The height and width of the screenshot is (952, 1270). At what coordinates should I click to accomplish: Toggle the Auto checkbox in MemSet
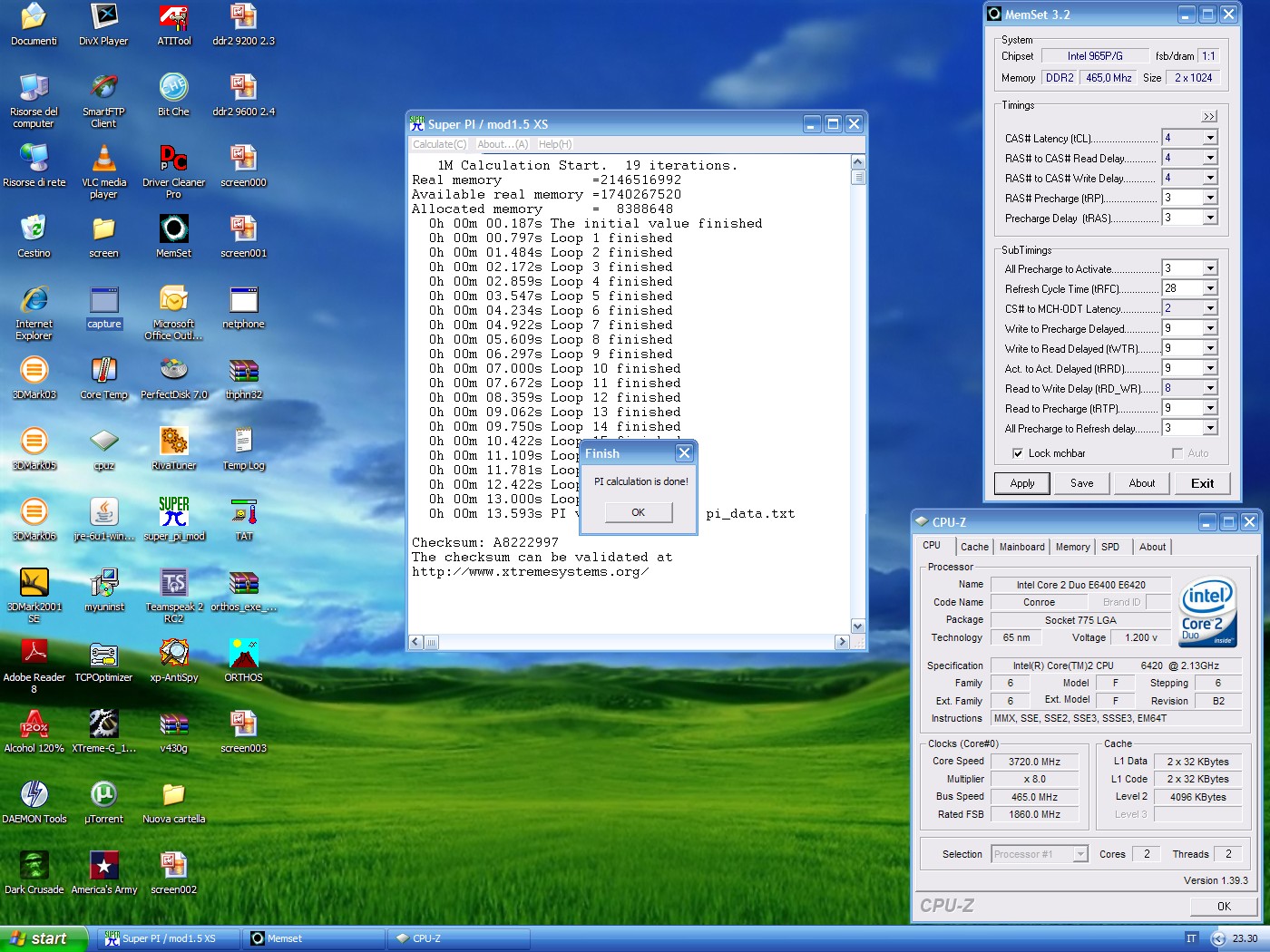(1177, 453)
